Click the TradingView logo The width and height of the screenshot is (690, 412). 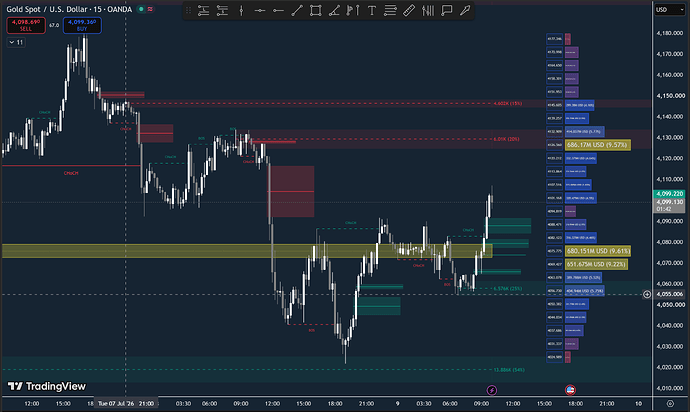pos(47,386)
